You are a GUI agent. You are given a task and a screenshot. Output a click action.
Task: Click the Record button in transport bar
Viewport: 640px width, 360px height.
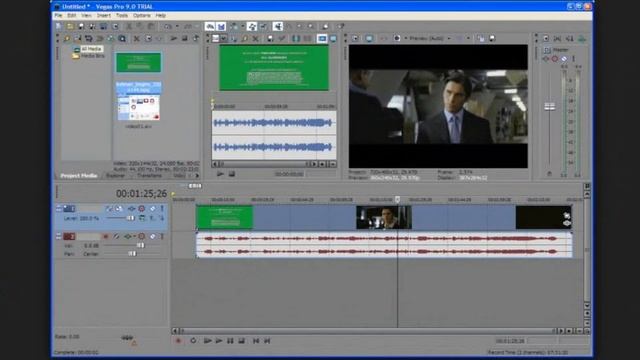pos(178,340)
